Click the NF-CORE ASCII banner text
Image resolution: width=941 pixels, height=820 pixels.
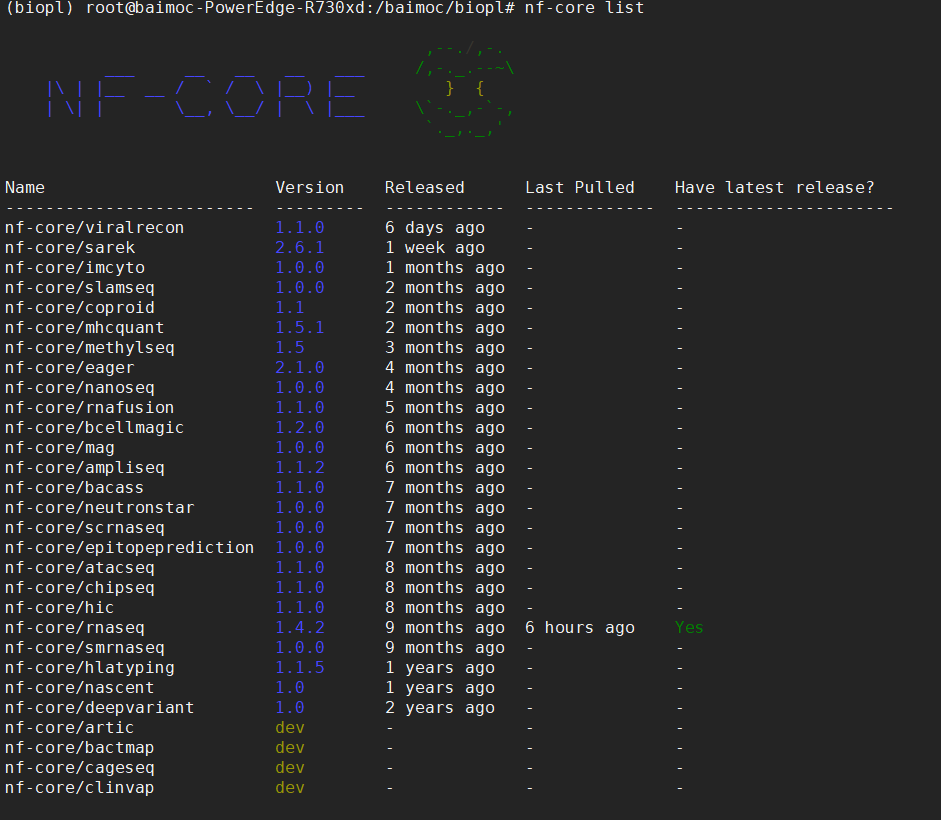click(206, 96)
